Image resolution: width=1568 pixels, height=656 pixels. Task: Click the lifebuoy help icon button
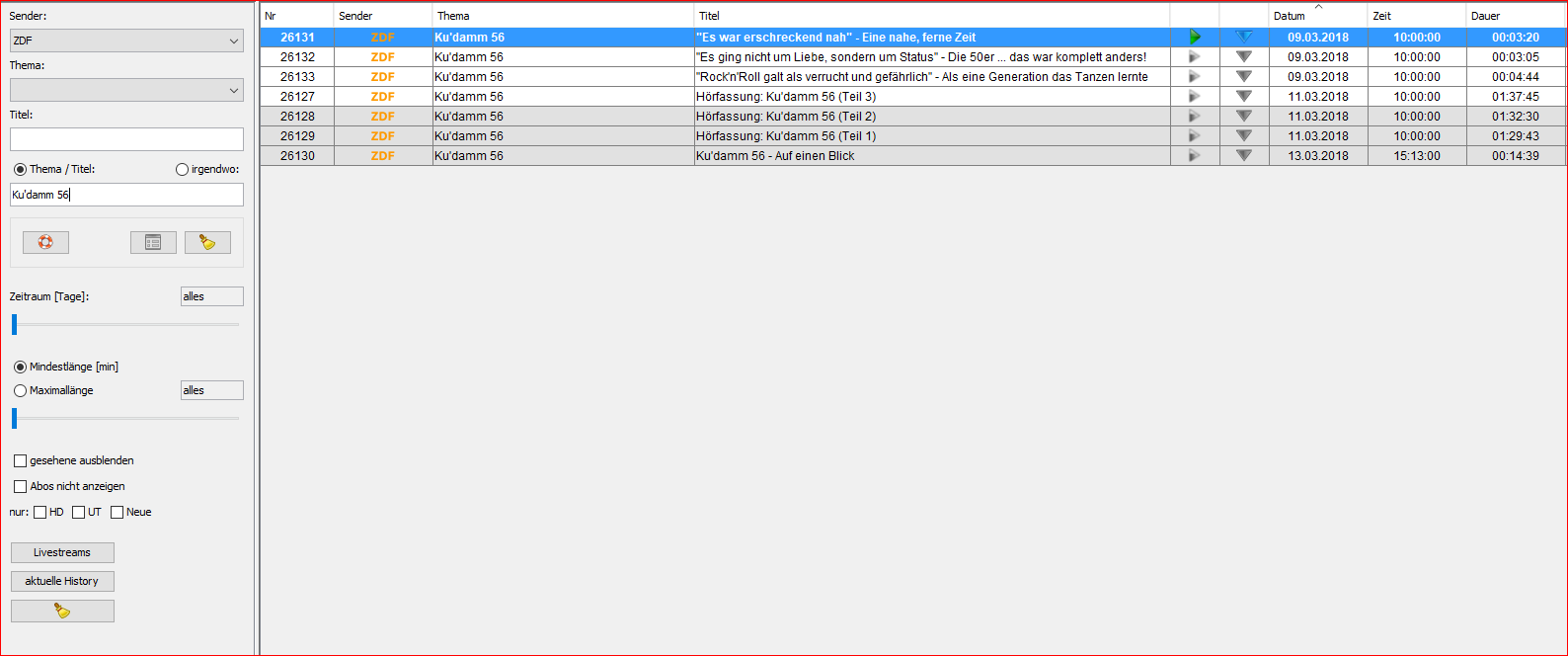[45, 242]
